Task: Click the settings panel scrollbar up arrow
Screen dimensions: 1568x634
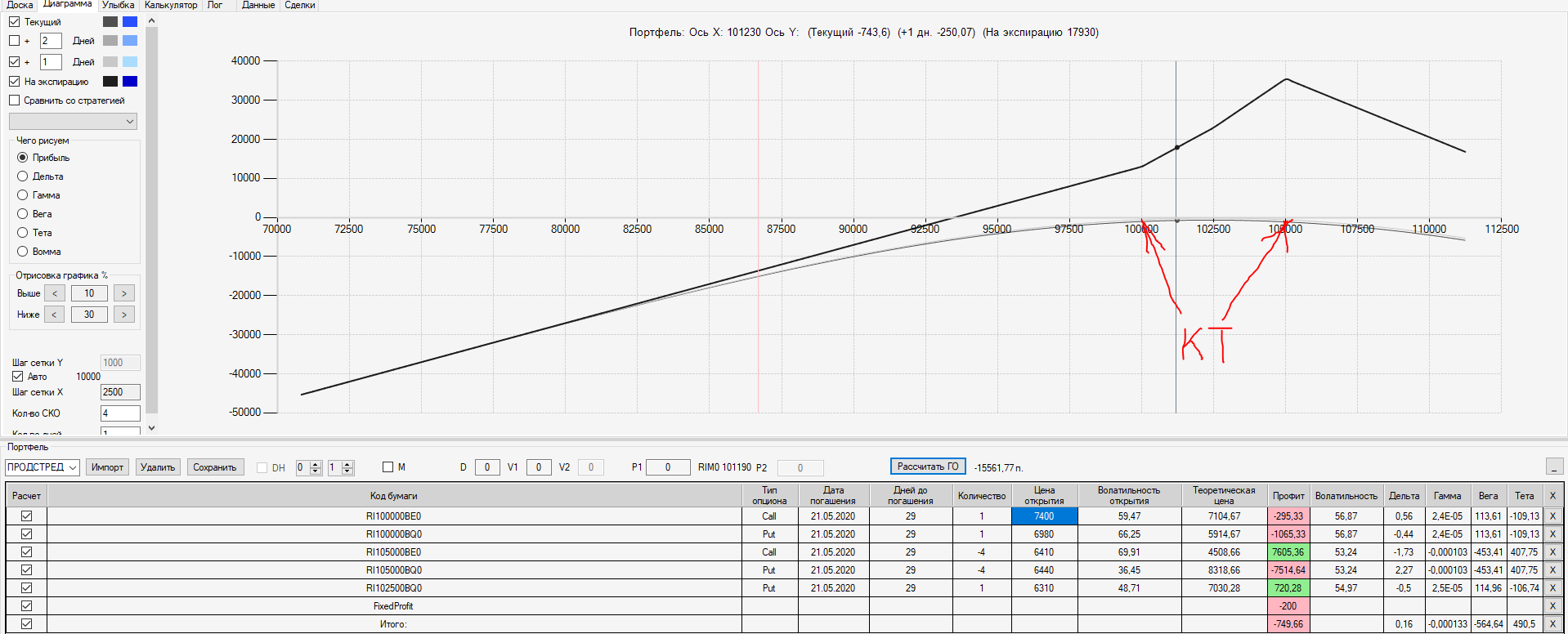Action: coord(151,20)
